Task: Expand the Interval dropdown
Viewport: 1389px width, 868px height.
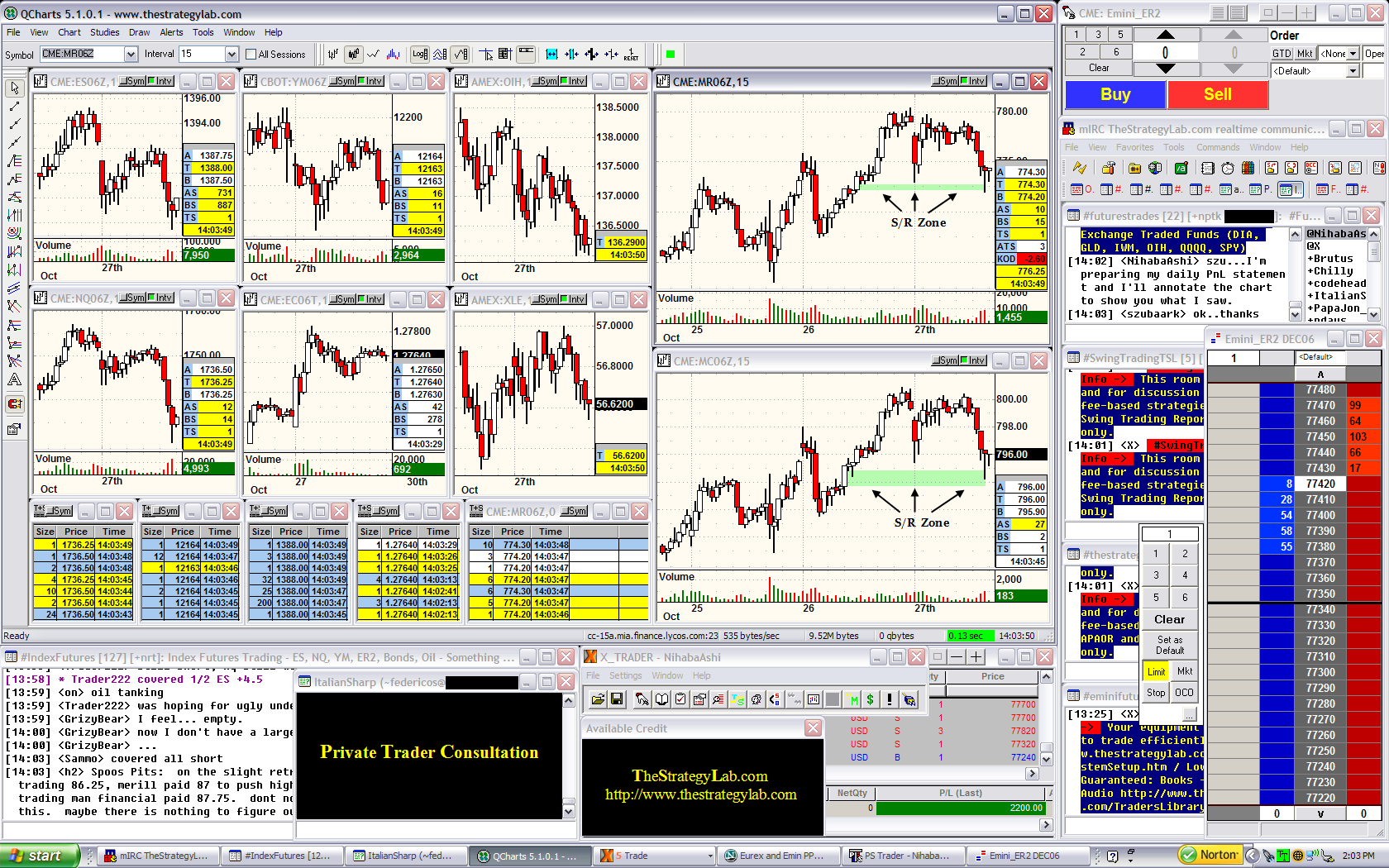Action: pyautogui.click(x=231, y=55)
